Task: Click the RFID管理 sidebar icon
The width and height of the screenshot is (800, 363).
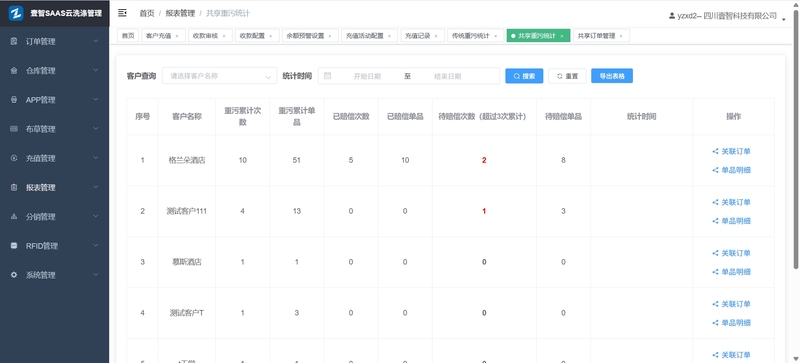Action: (14, 246)
